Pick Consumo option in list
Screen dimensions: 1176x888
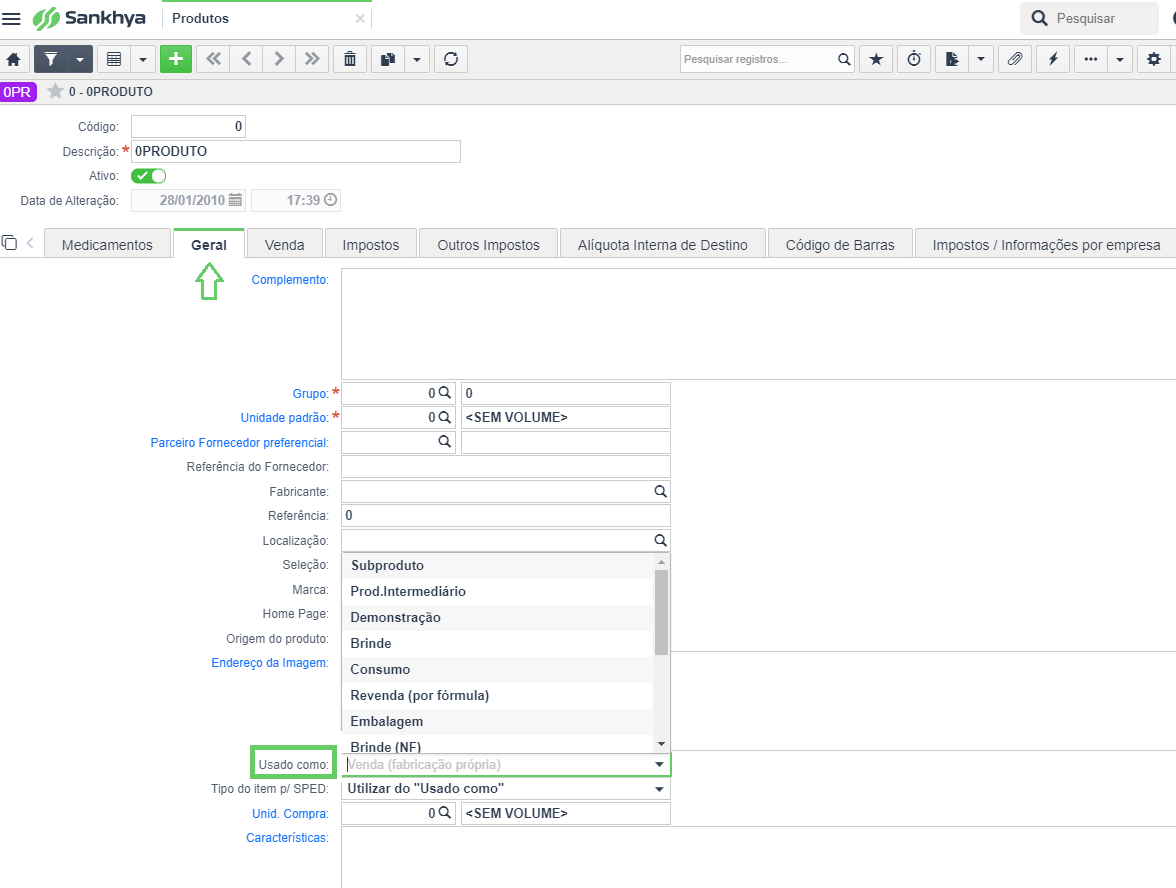click(x=498, y=670)
